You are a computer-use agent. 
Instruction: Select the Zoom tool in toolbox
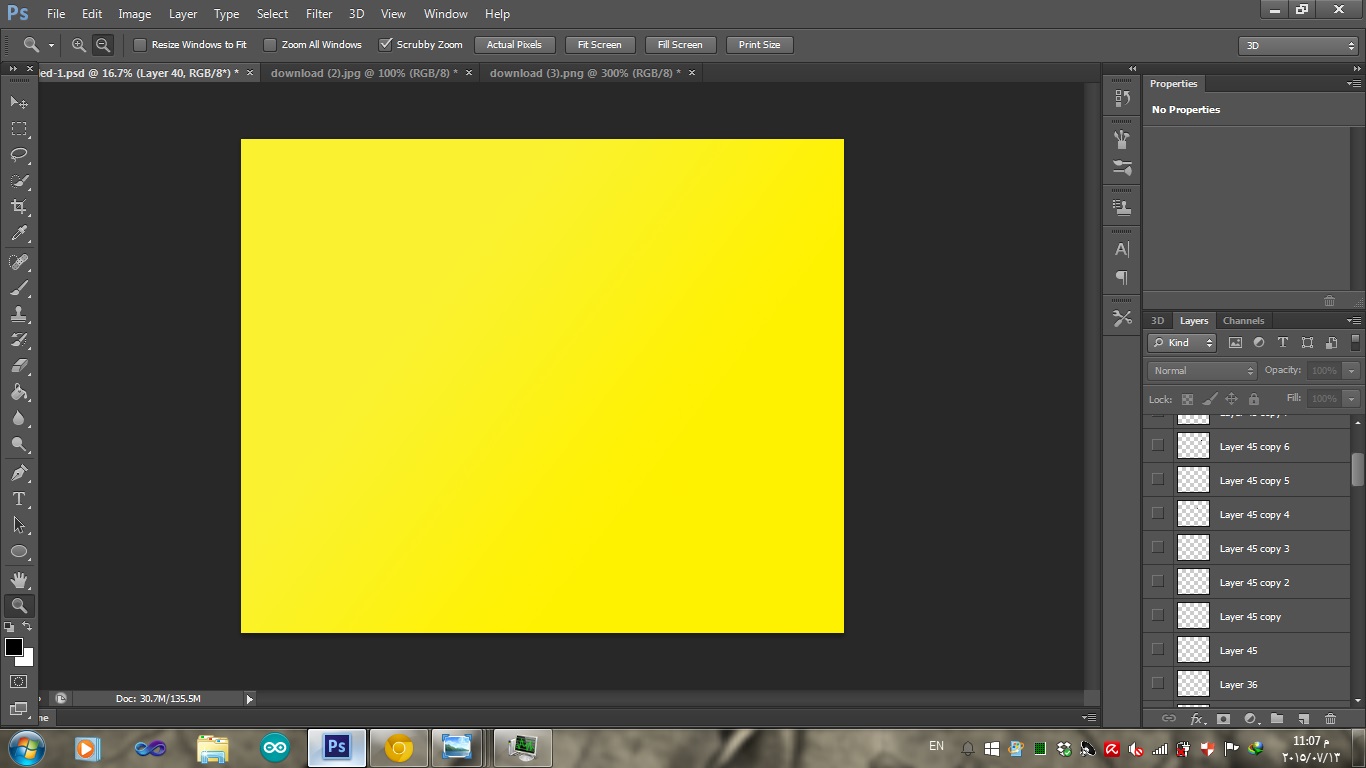coord(19,606)
